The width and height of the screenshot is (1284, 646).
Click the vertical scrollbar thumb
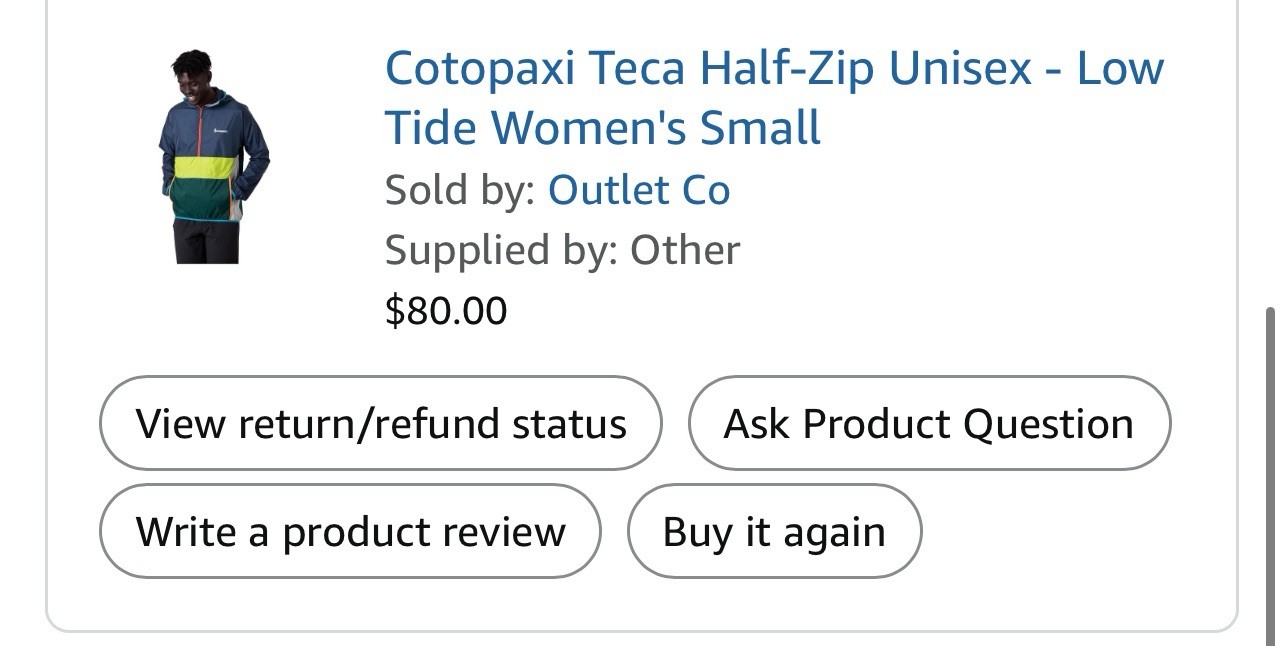[x=1270, y=470]
